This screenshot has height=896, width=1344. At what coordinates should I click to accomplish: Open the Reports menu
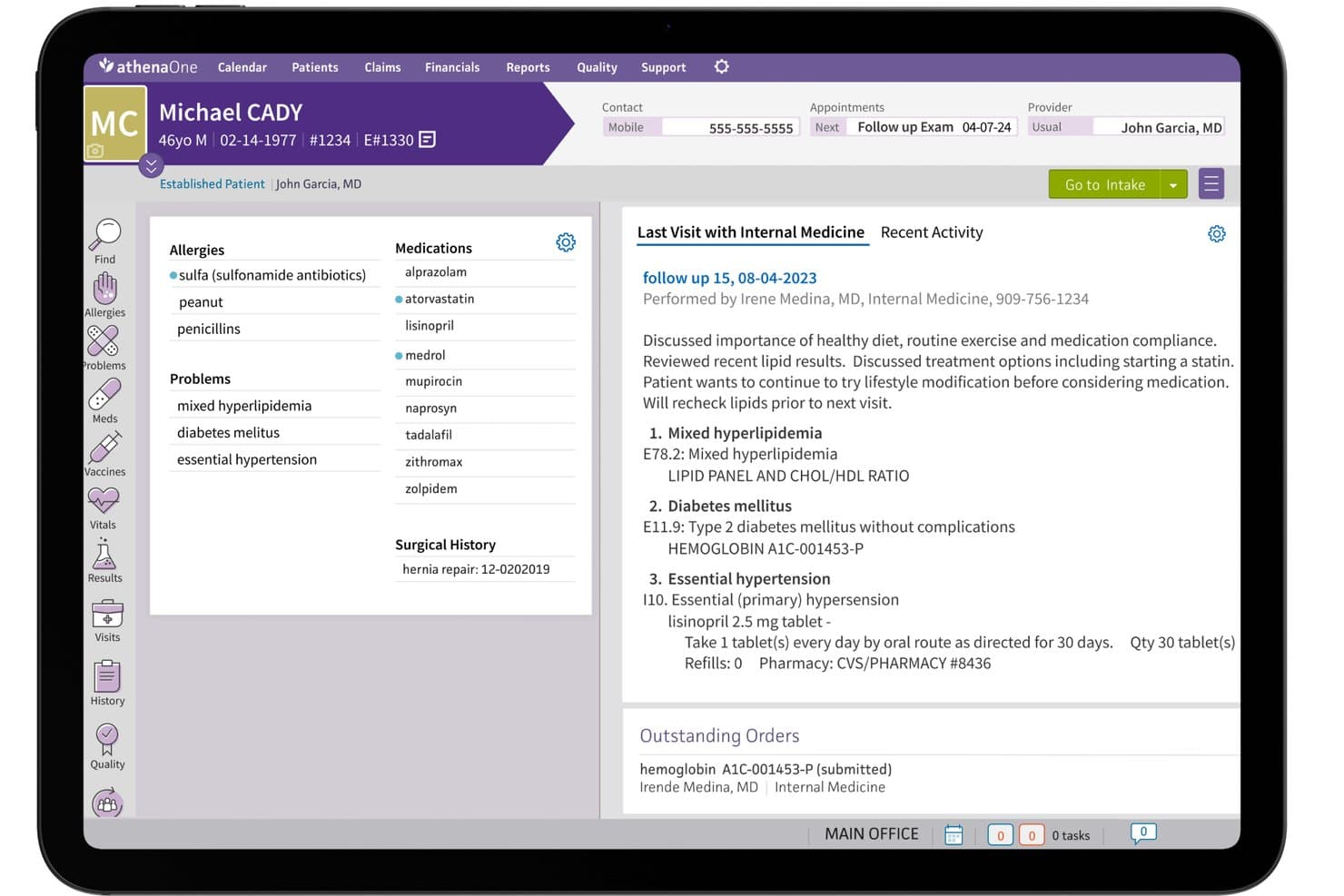(528, 67)
